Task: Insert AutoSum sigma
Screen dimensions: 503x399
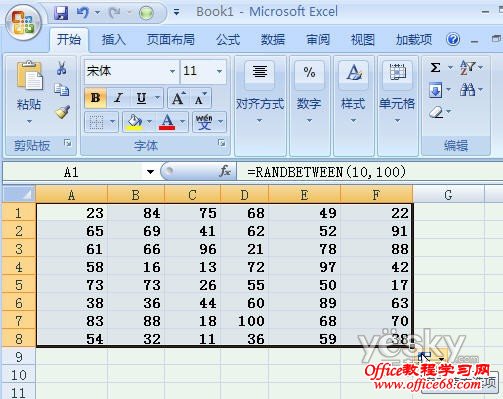Action: click(435, 68)
